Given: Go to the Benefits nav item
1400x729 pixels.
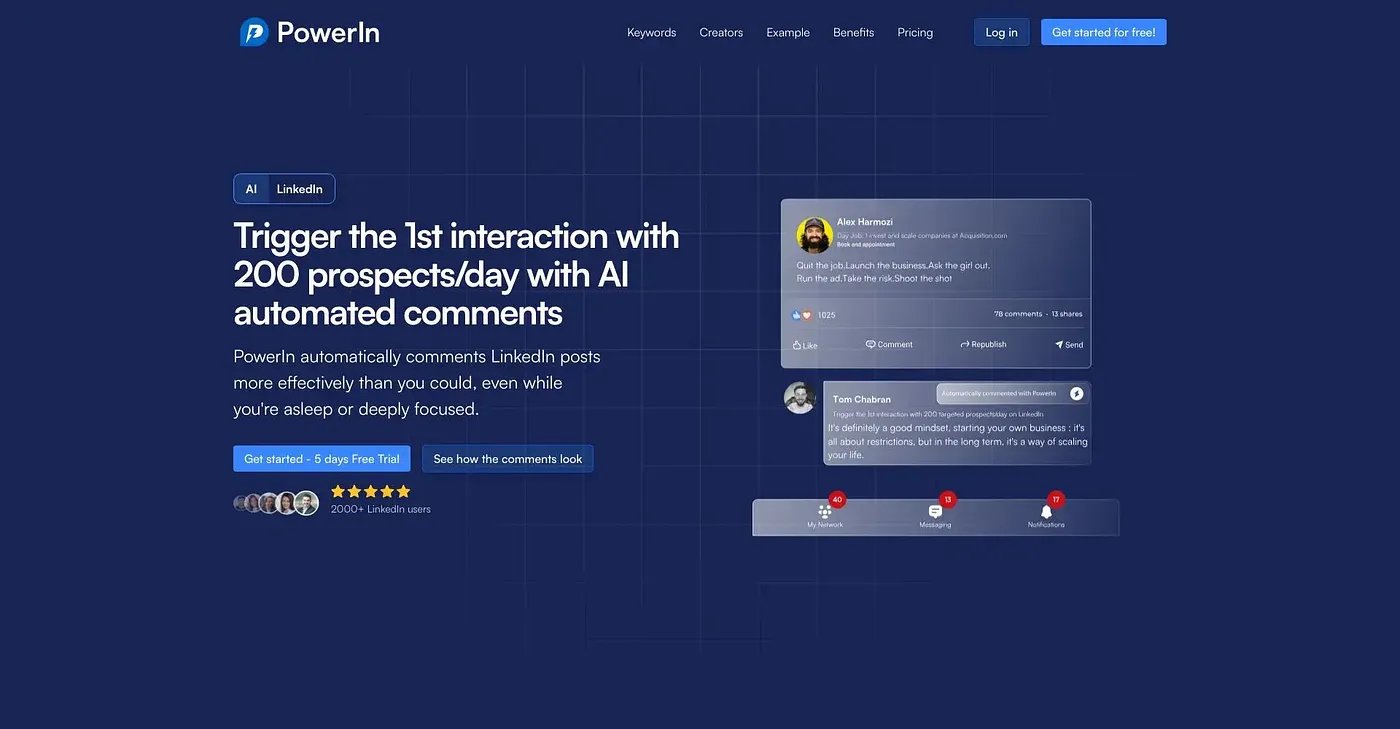Looking at the screenshot, I should tap(854, 32).
